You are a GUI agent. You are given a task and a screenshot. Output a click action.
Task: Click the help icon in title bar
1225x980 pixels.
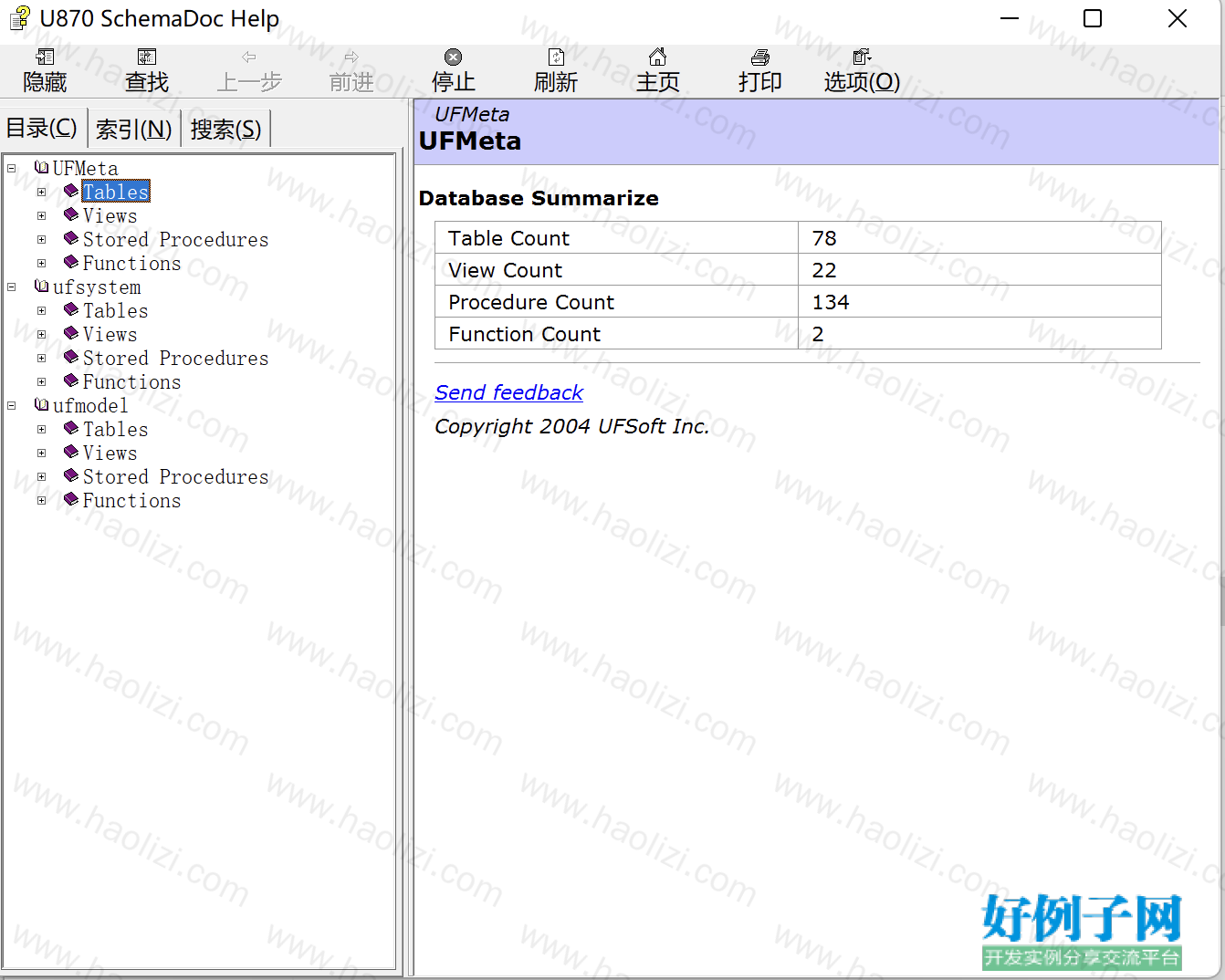point(19,18)
